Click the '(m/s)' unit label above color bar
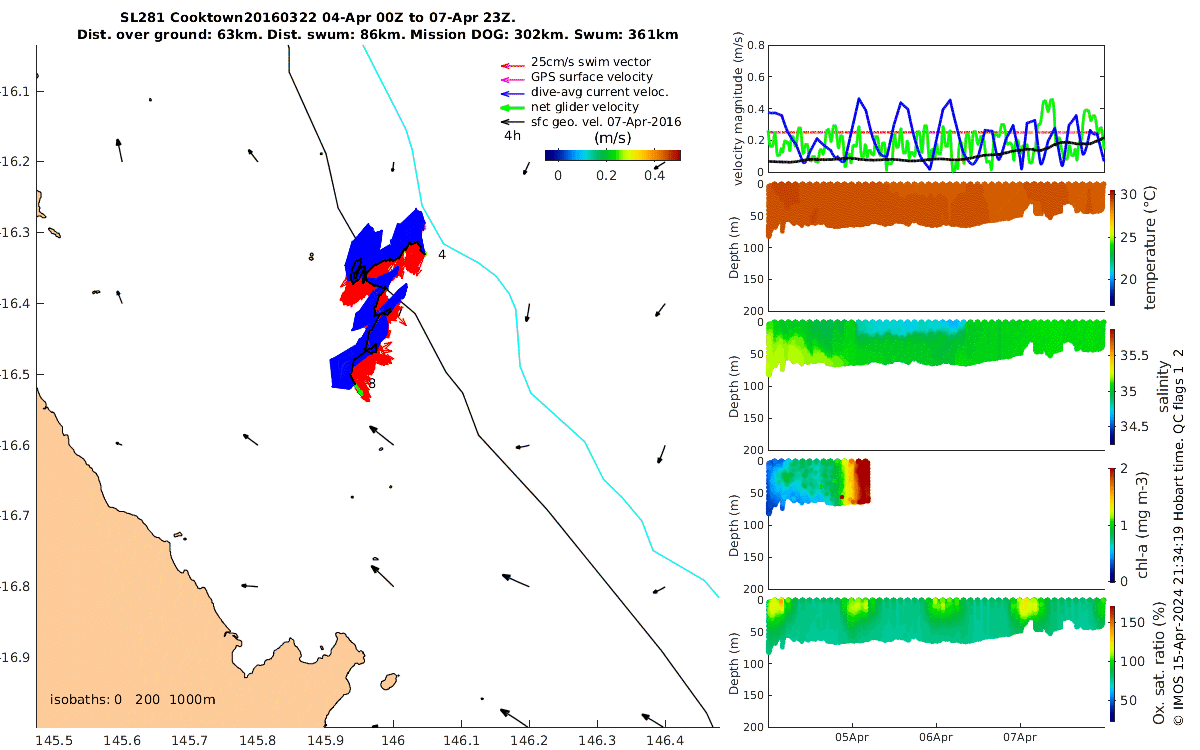The width and height of the screenshot is (1200, 750). coord(612,137)
